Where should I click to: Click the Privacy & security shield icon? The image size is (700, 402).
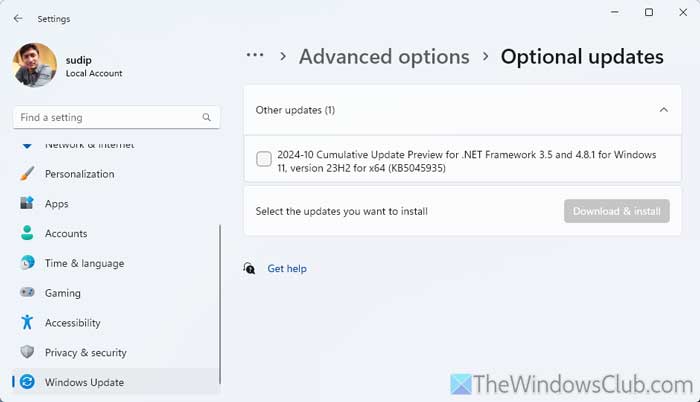27,352
